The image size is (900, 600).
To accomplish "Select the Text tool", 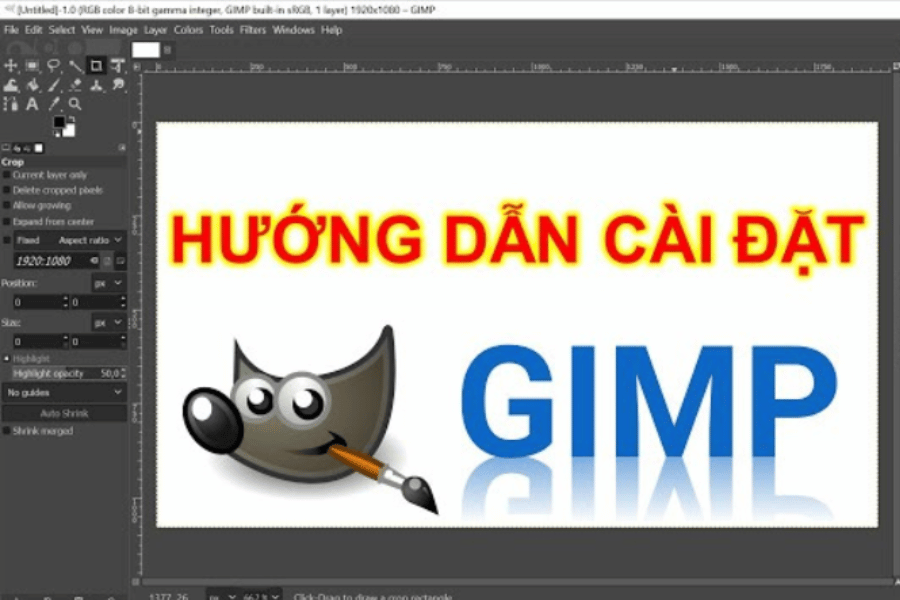I will 32,104.
